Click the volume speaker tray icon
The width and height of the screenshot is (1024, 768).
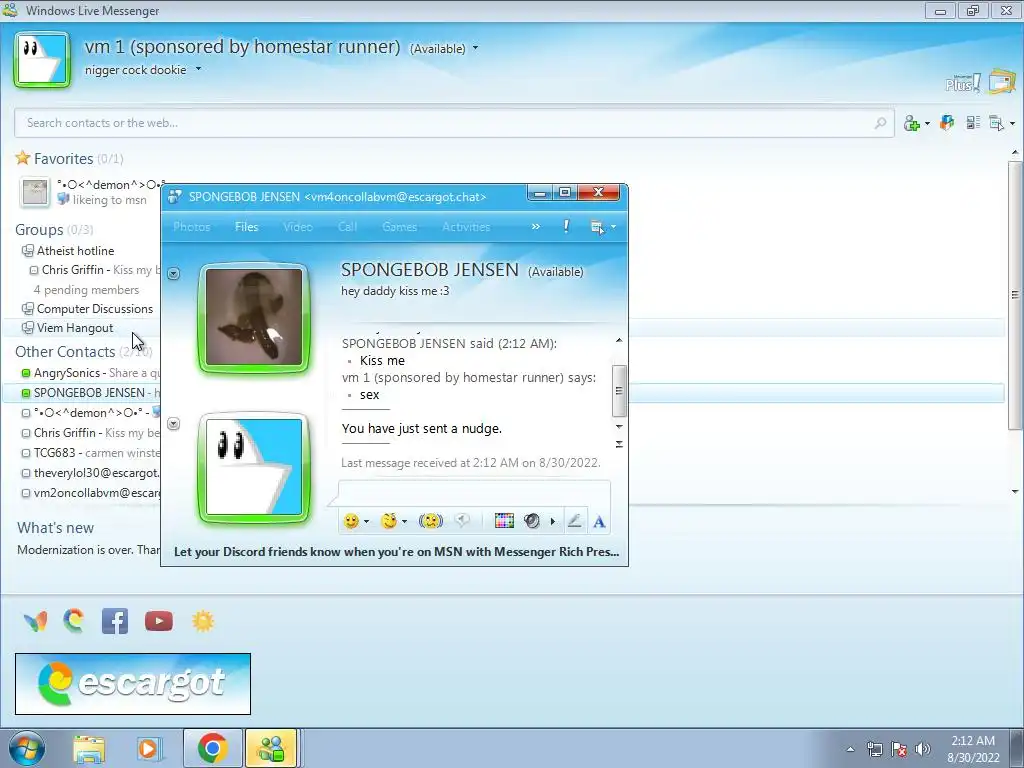pyautogui.click(x=923, y=749)
